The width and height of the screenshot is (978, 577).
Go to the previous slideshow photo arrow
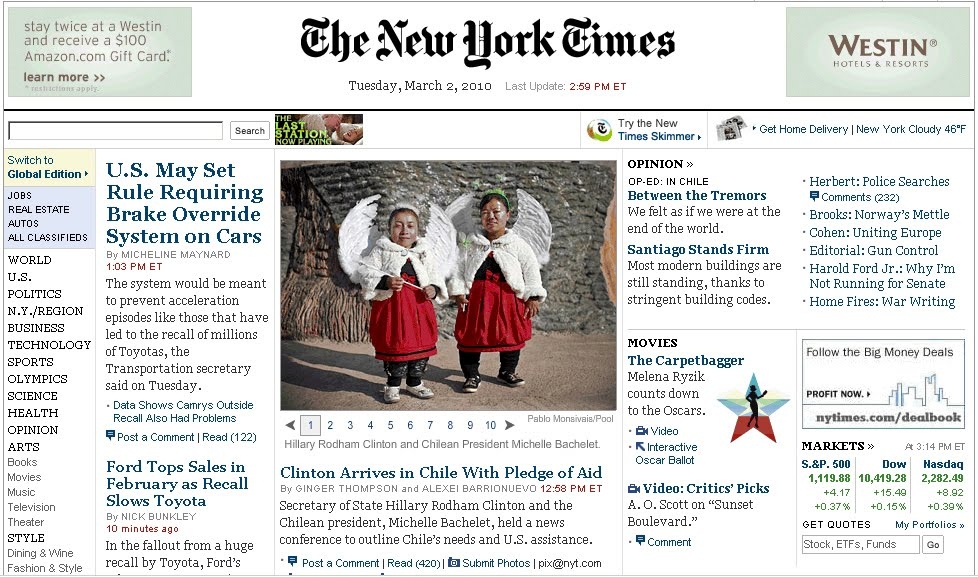pyautogui.click(x=290, y=425)
